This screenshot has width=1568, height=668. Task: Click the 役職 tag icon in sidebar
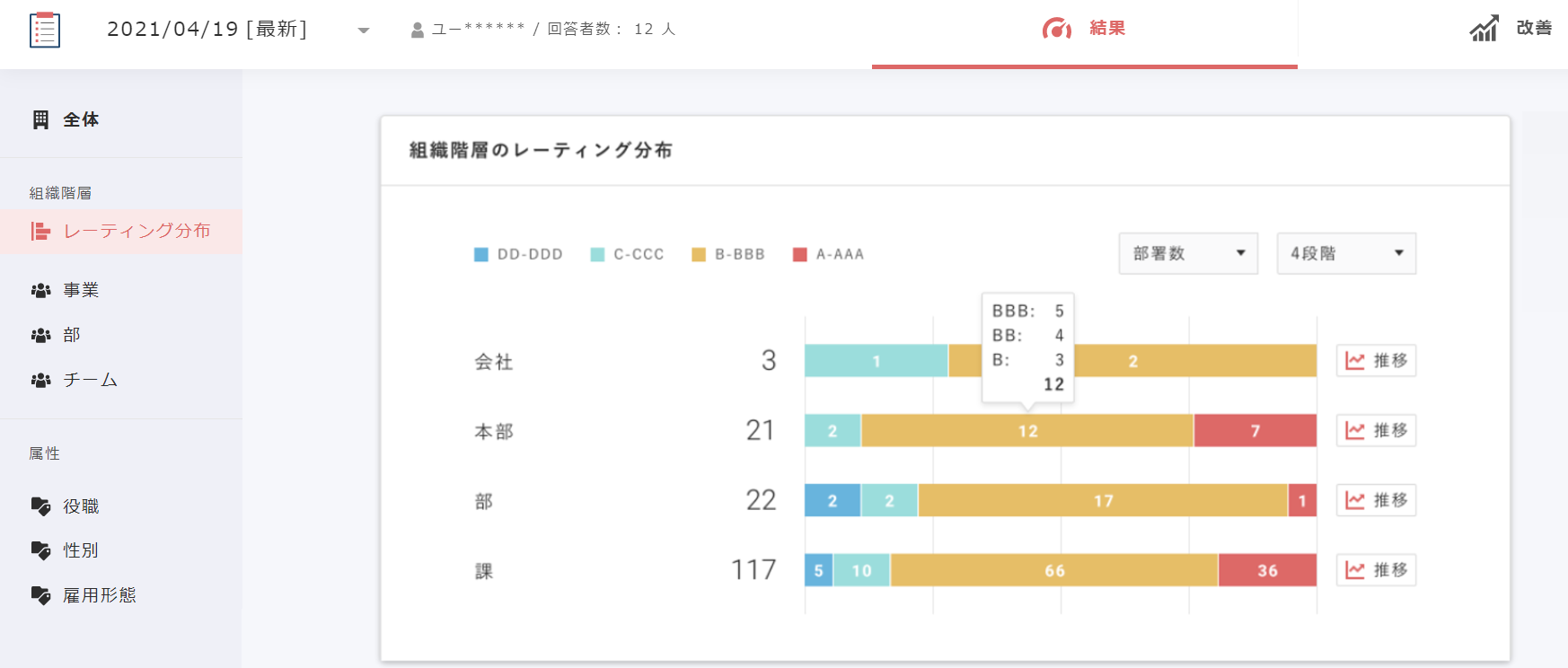40,506
